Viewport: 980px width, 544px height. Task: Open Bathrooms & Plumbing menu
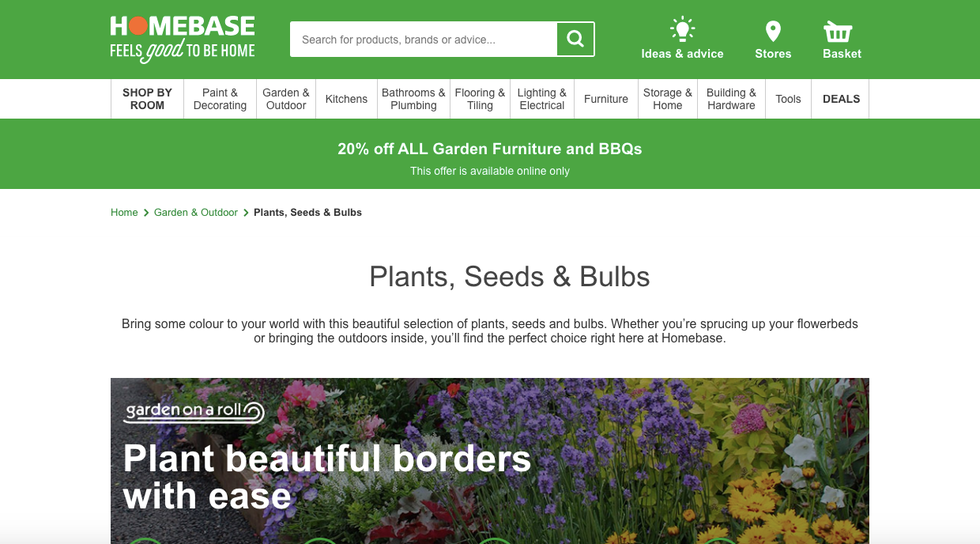413,99
